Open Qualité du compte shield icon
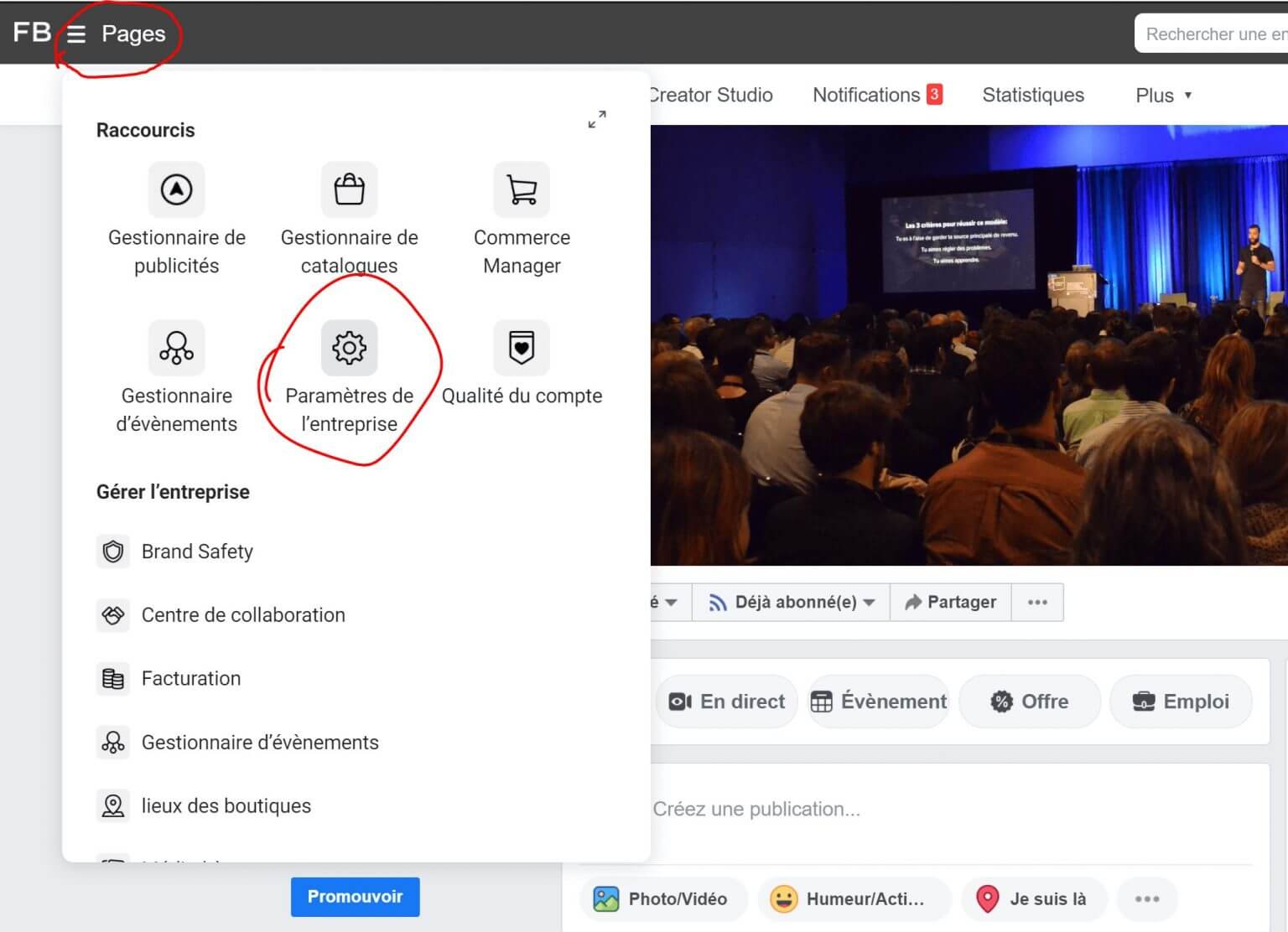Image resolution: width=1288 pixels, height=932 pixels. (522, 348)
